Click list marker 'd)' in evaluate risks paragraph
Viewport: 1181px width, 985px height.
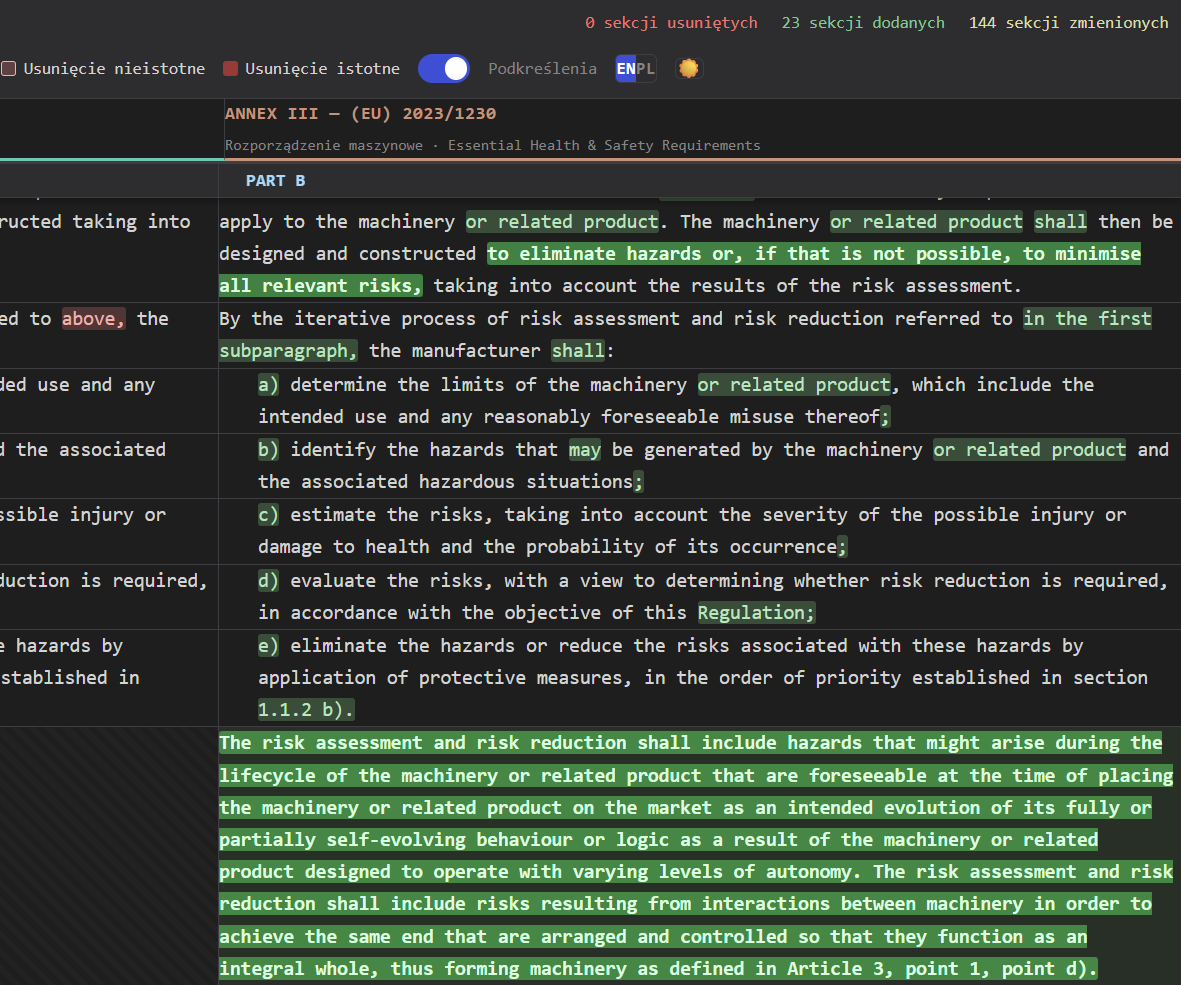[x=268, y=581]
